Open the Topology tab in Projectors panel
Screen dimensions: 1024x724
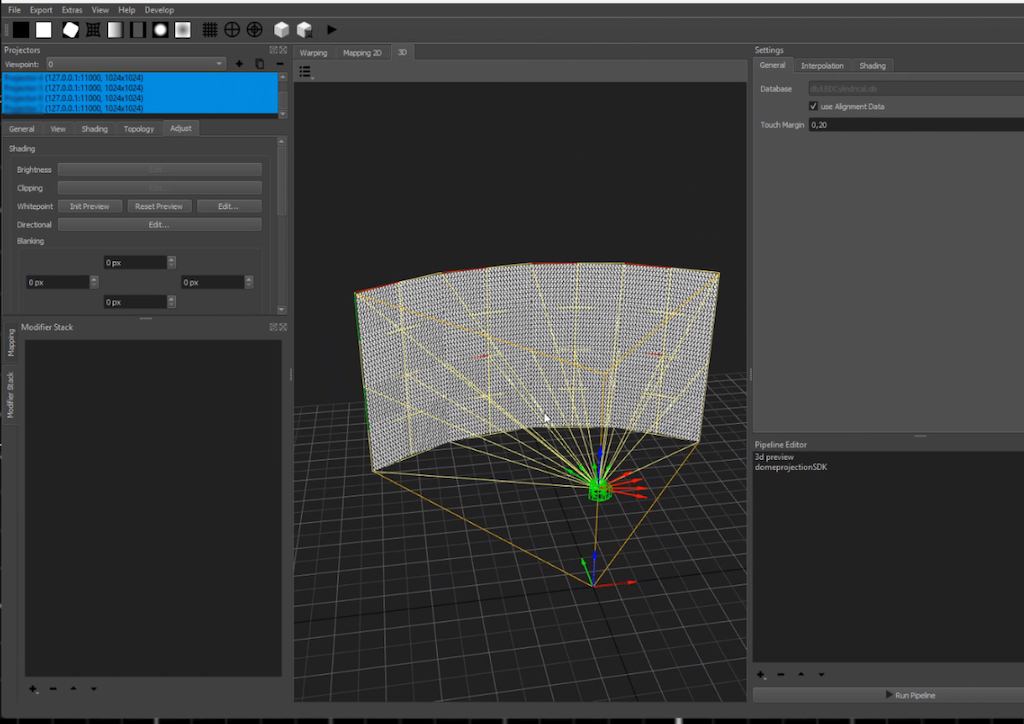click(x=139, y=129)
